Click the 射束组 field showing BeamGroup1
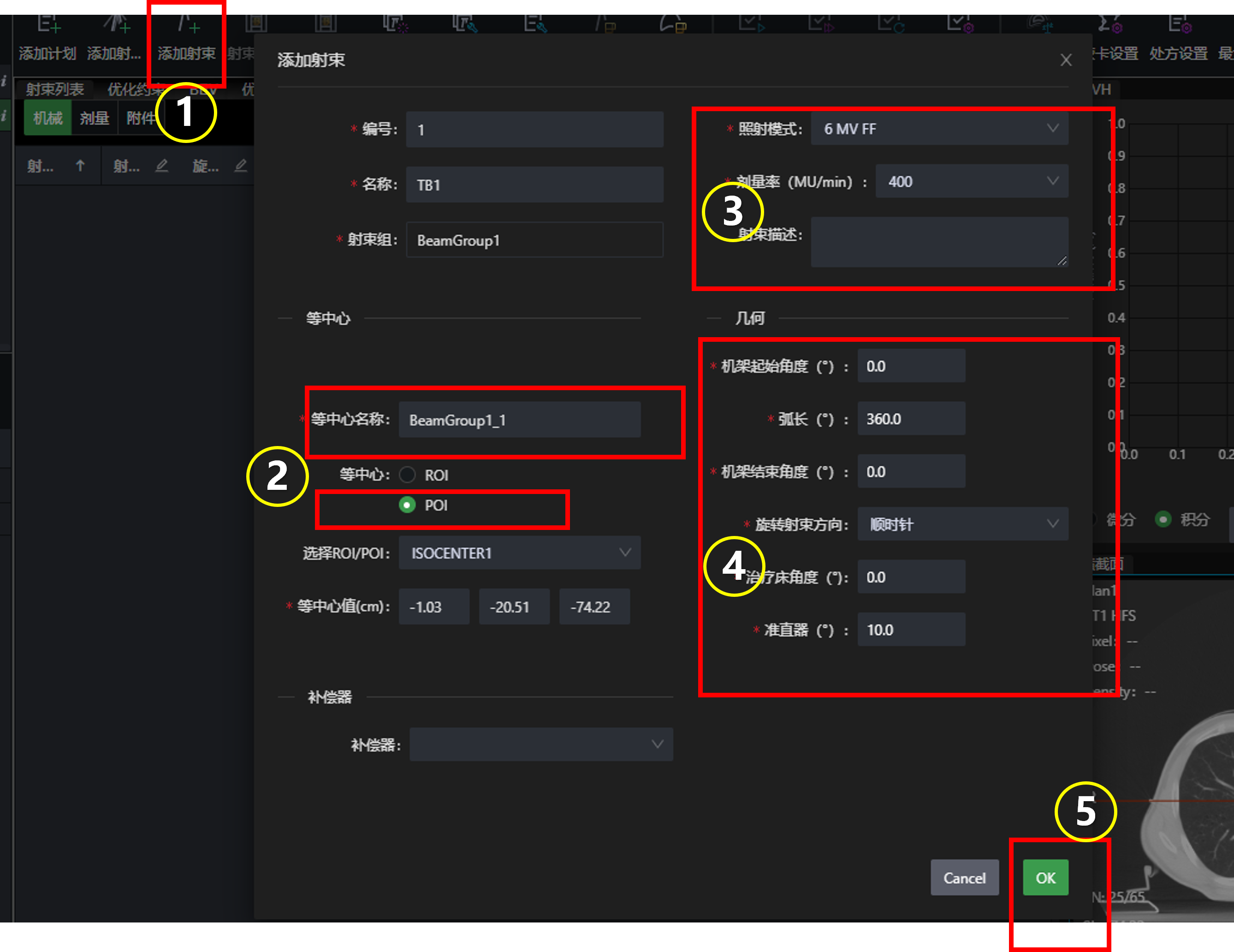This screenshot has width=1234, height=952. click(534, 240)
